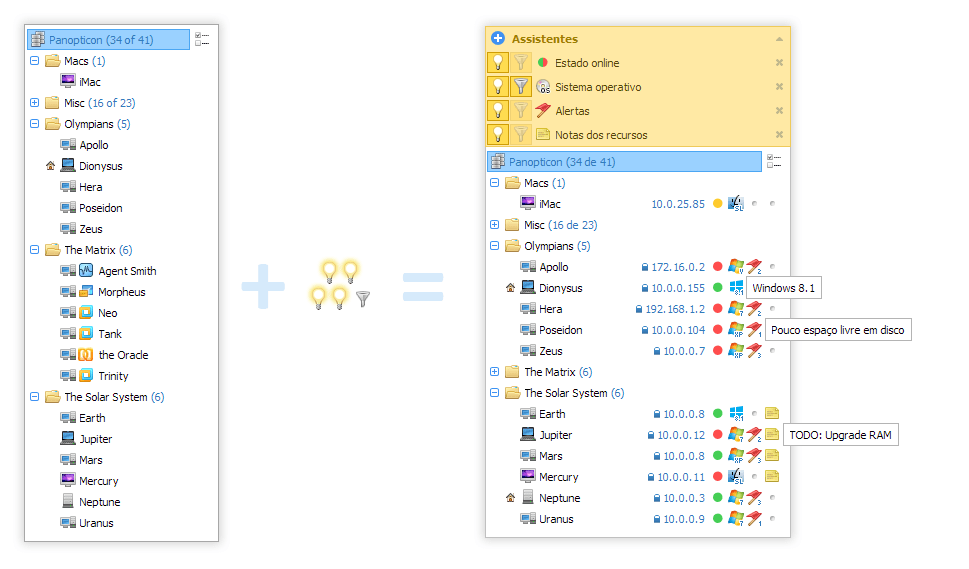This screenshot has width=969, height=569.
Task: Toggle the Sistema operativo filter funnel
Action: pyautogui.click(x=521, y=86)
